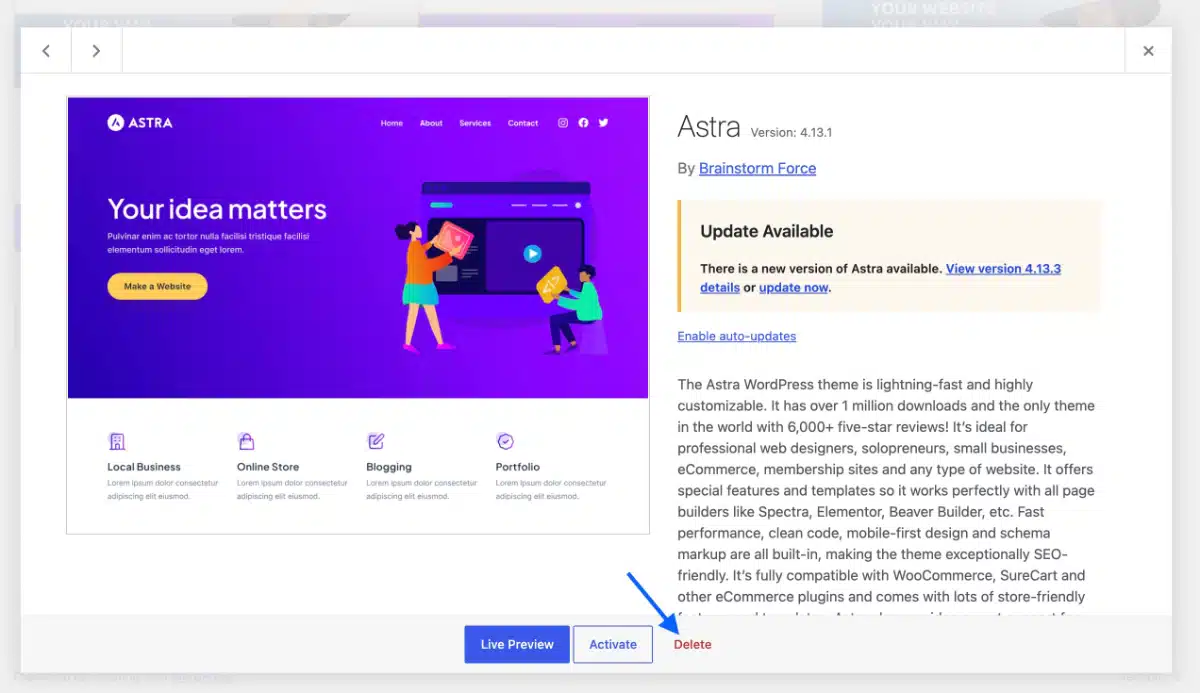Click the Portfolio checkmark icon
This screenshot has height=693, width=1200.
click(x=505, y=441)
